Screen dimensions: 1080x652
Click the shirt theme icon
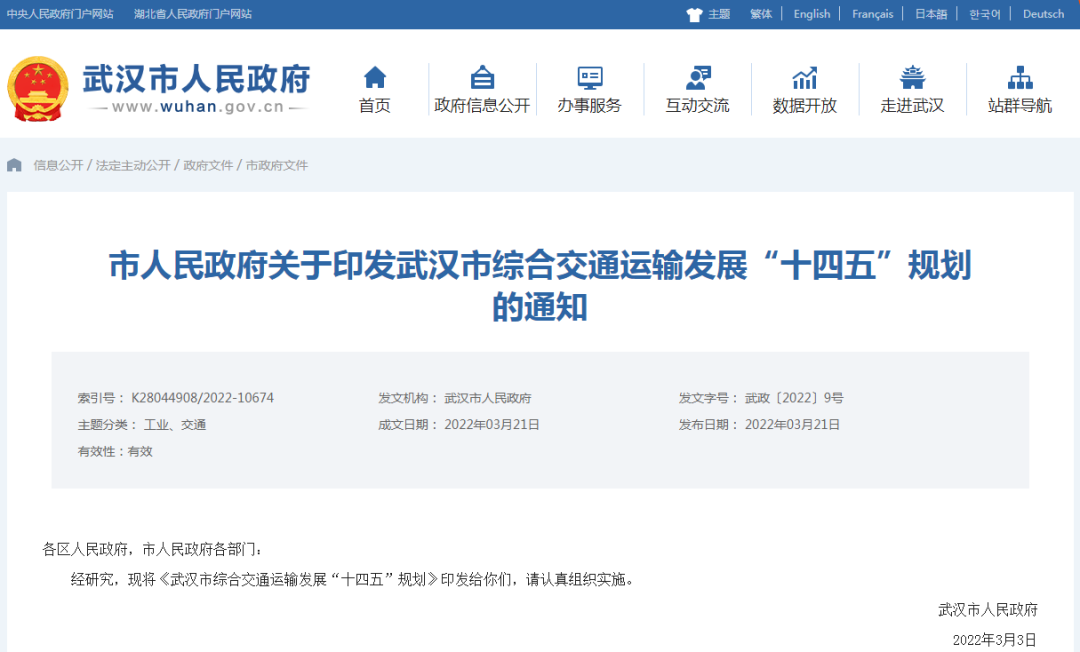pos(694,14)
